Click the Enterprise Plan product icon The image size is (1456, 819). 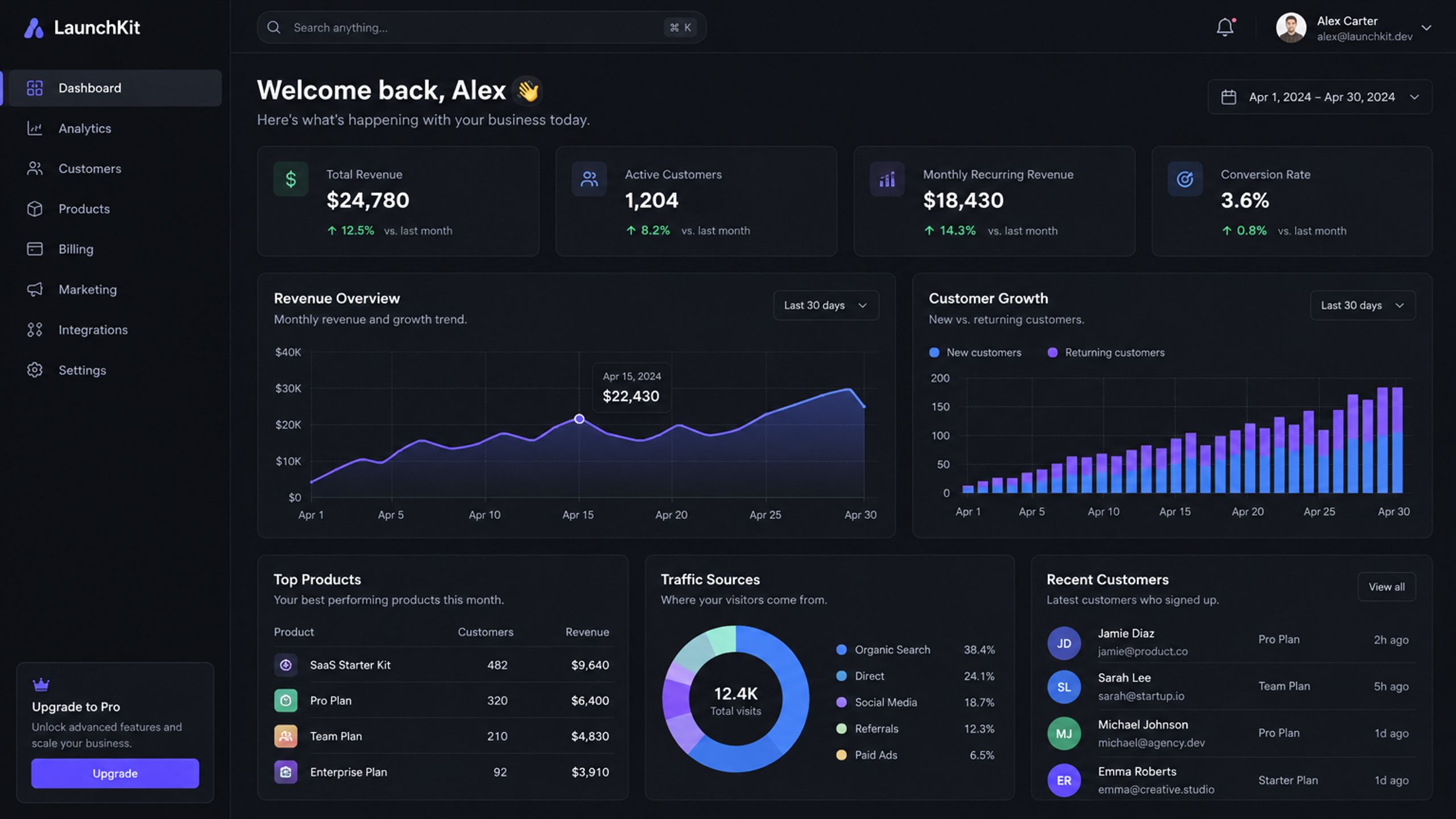click(286, 772)
